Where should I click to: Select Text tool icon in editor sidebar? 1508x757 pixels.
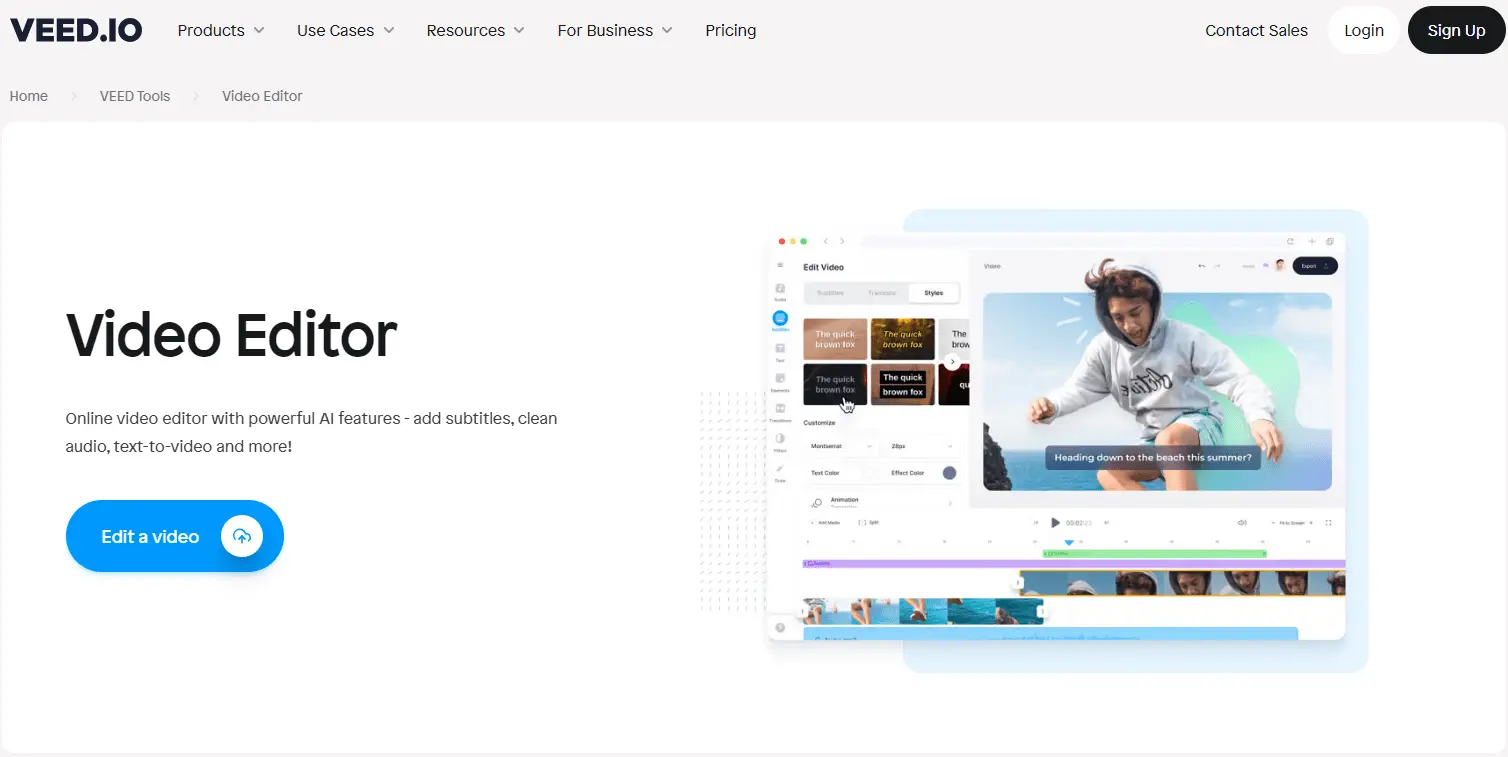780,350
